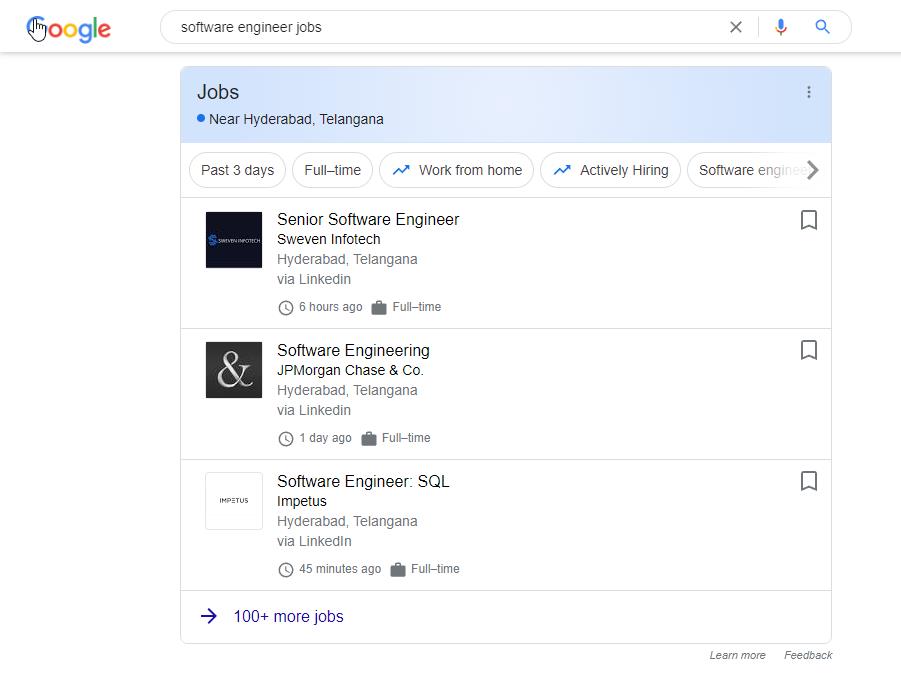Open the Software engineer filter chip
Image resolution: width=901 pixels, height=674 pixels.
click(x=752, y=170)
